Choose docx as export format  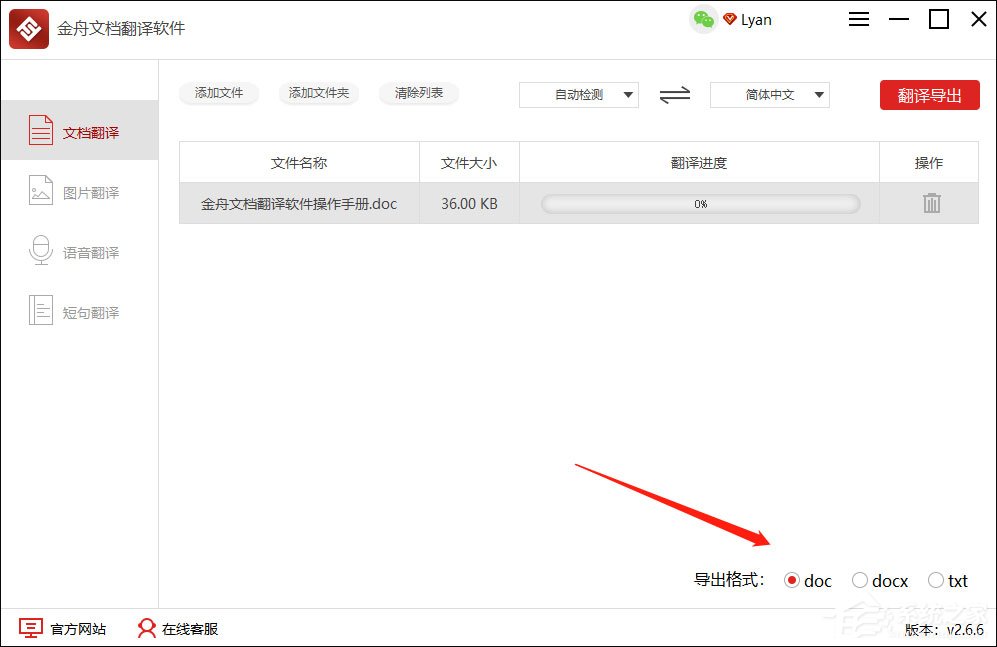point(860,580)
